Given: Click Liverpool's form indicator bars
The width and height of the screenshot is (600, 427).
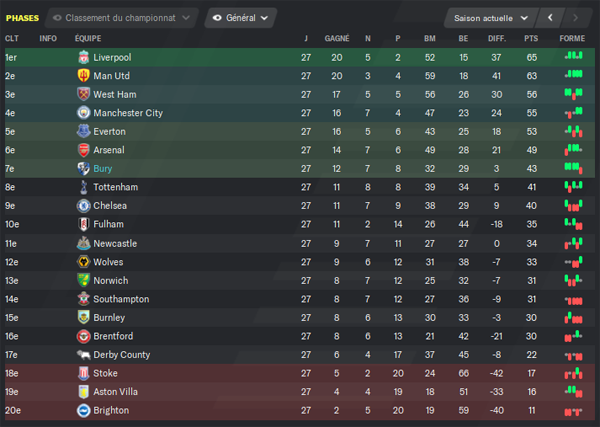Looking at the screenshot, I should coord(573,56).
